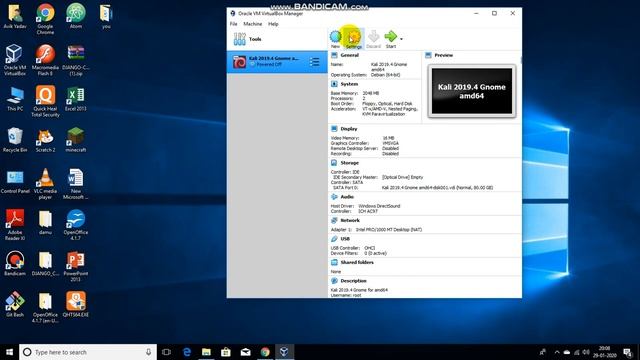Click the taskbar search box
The image size is (640, 360).
[88, 352]
